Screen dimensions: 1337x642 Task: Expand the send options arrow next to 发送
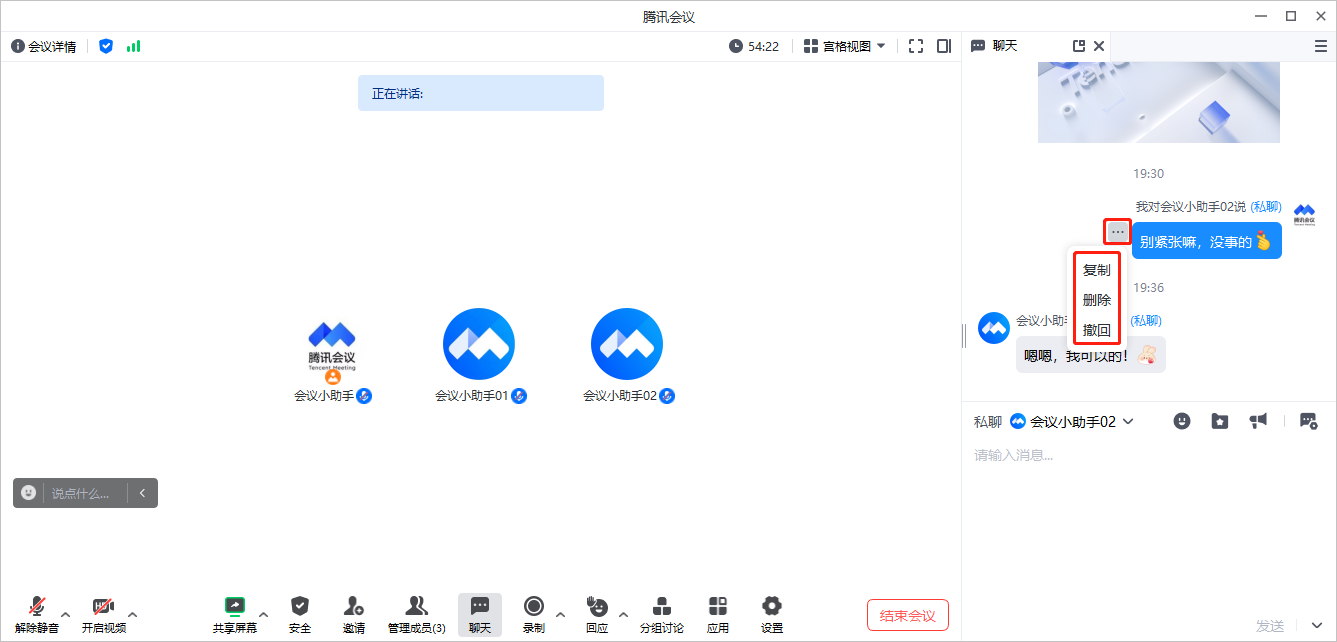point(1316,625)
